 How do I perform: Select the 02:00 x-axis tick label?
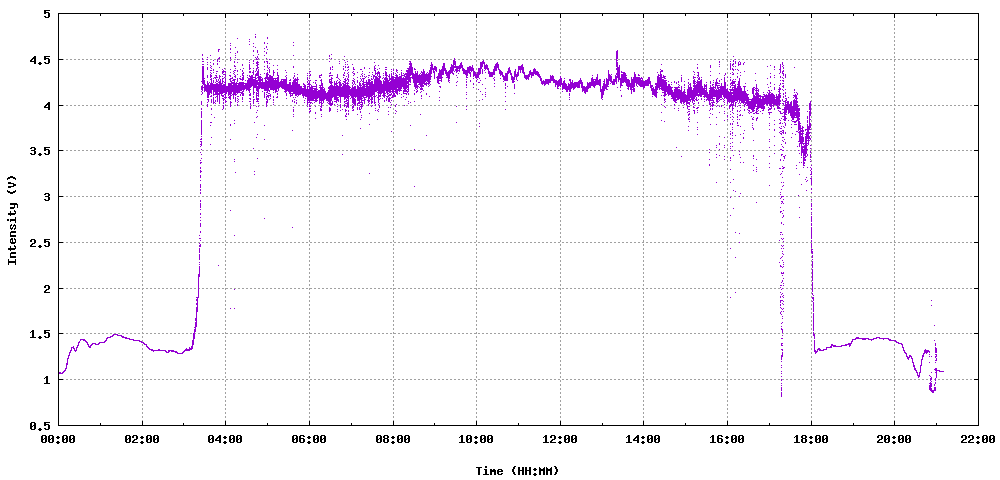pyautogui.click(x=142, y=439)
